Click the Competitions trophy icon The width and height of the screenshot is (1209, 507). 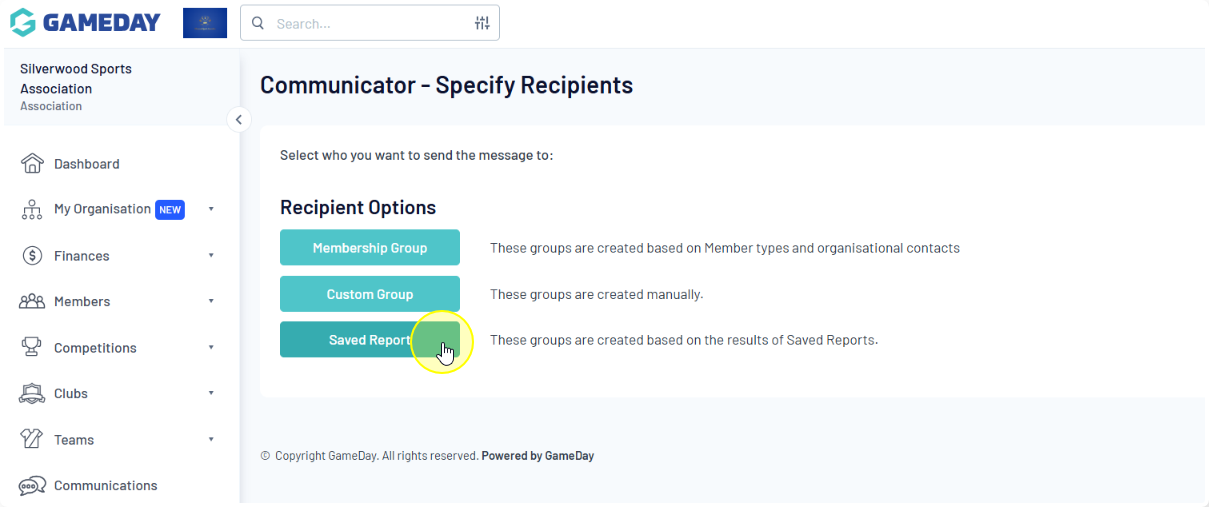click(x=33, y=348)
